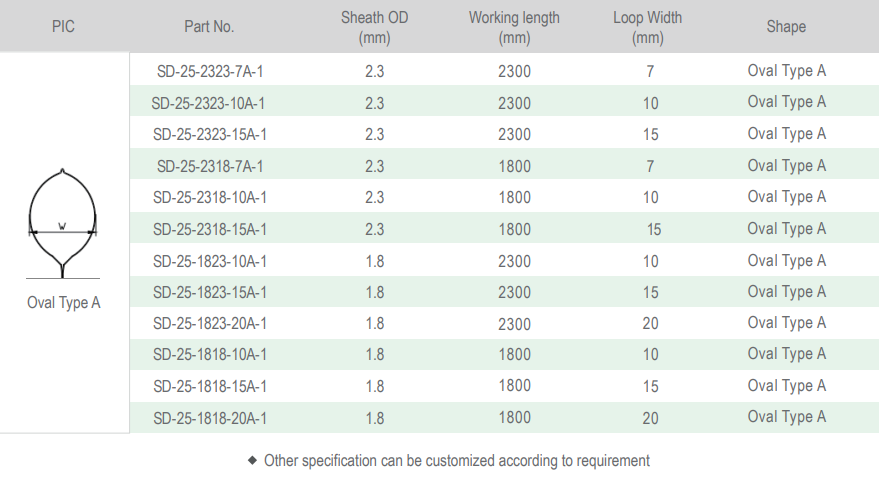Choose part SD-25-2318-15A-1
The image size is (879, 488).
(x=210, y=229)
